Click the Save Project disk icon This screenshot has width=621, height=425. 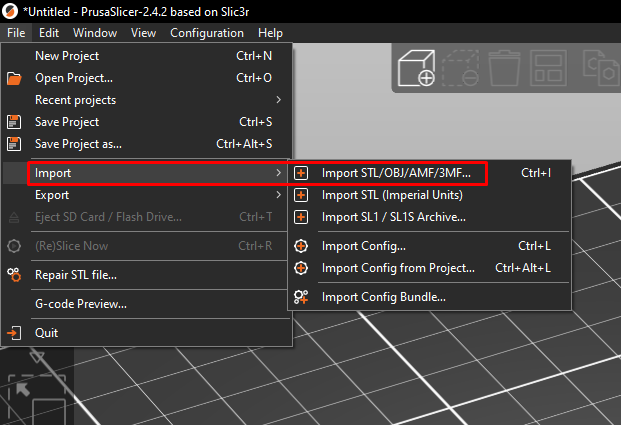coord(14,122)
